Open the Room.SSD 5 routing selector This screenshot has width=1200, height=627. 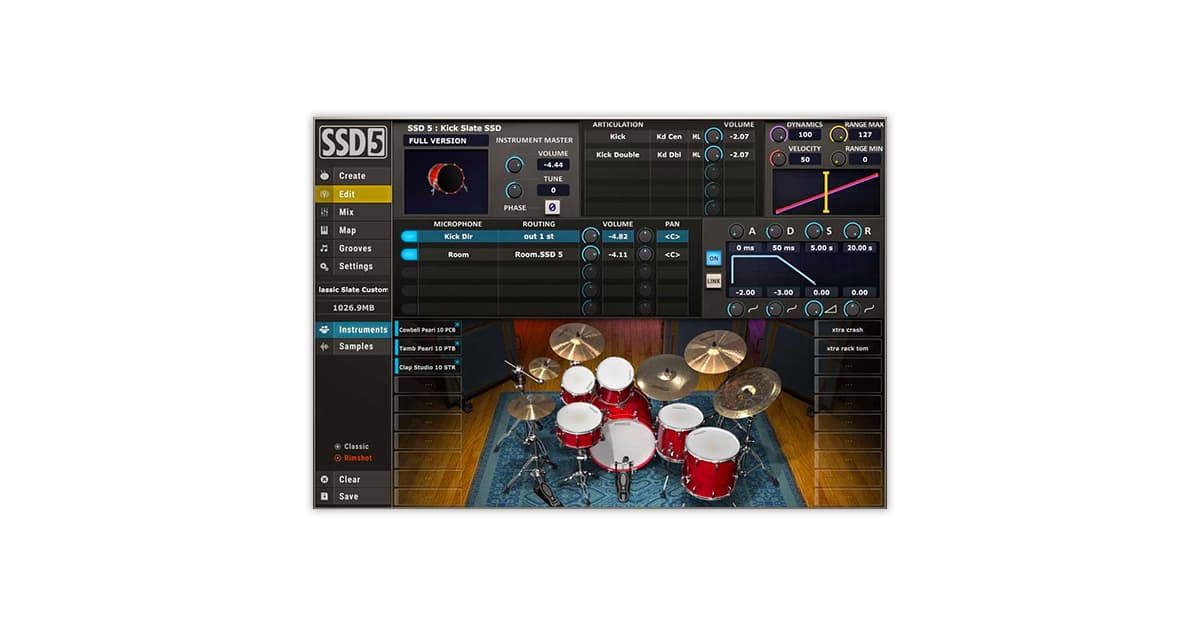537,254
